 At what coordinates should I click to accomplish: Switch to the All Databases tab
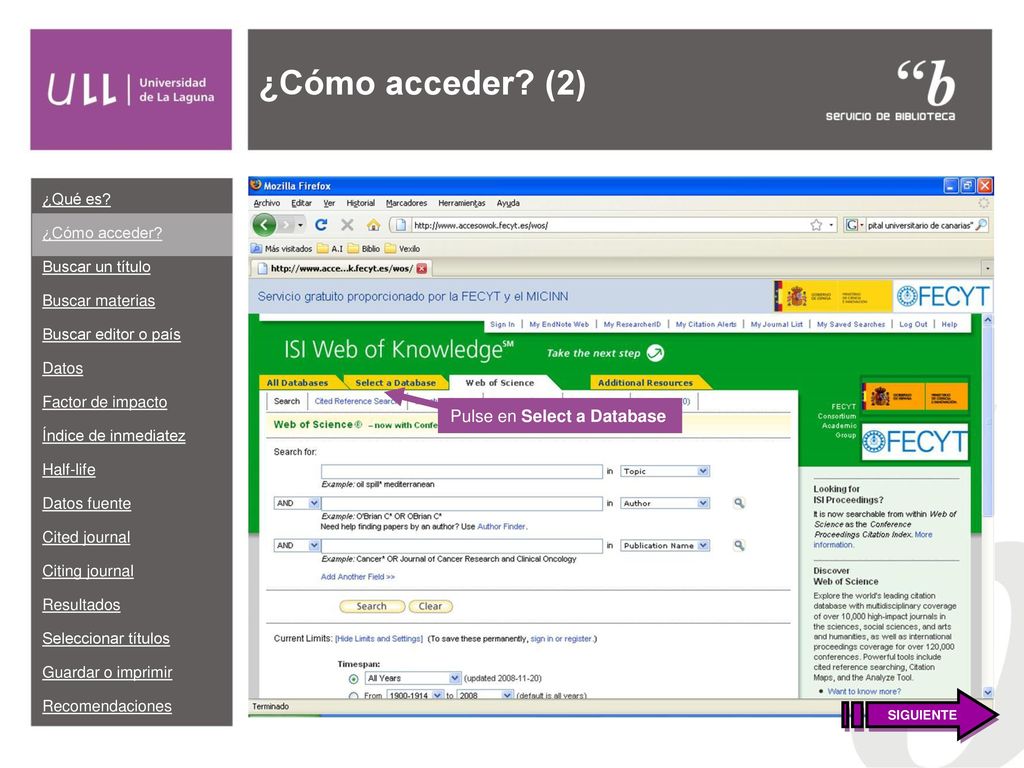coord(297,383)
